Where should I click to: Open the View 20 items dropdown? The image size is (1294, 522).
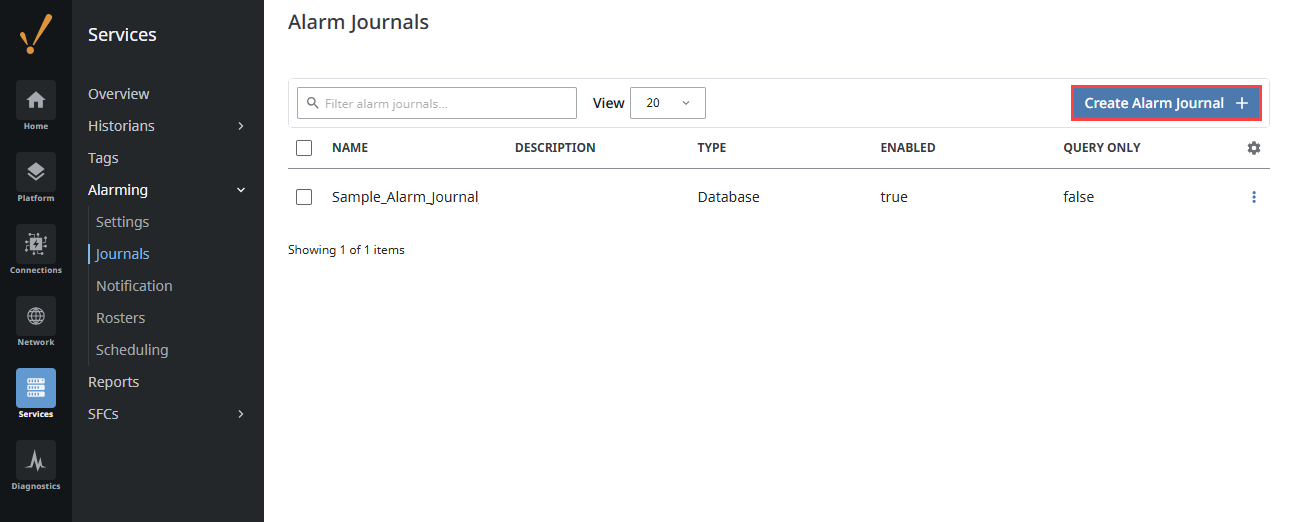click(x=668, y=103)
